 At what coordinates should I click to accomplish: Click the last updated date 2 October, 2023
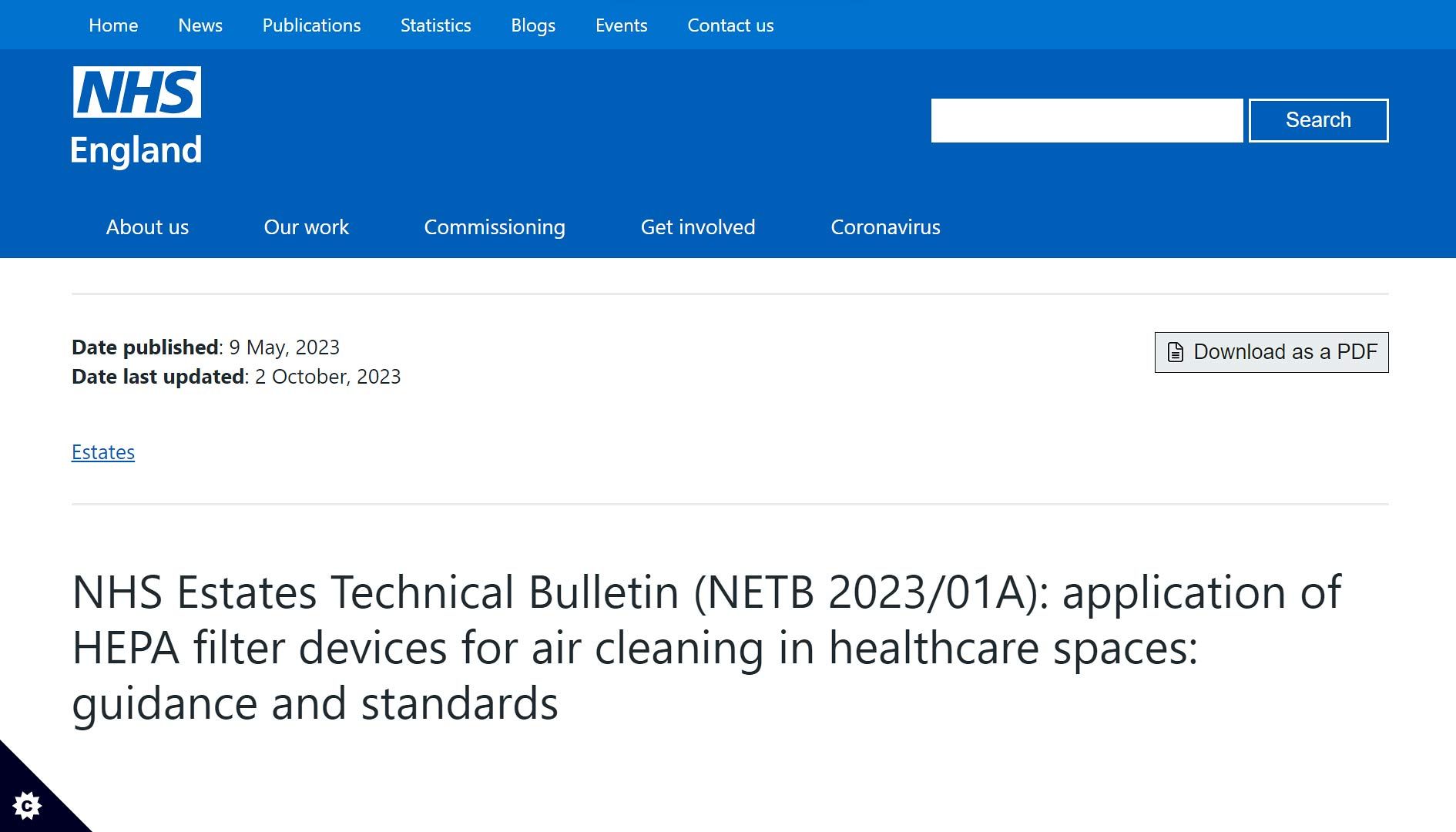pos(327,377)
